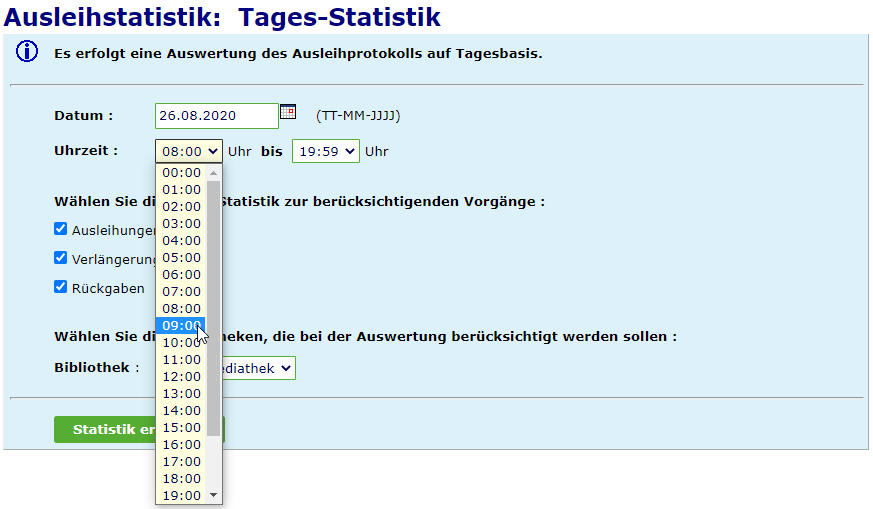873x509 pixels.
Task: Select 01:00 in the time list
Action: (181, 189)
